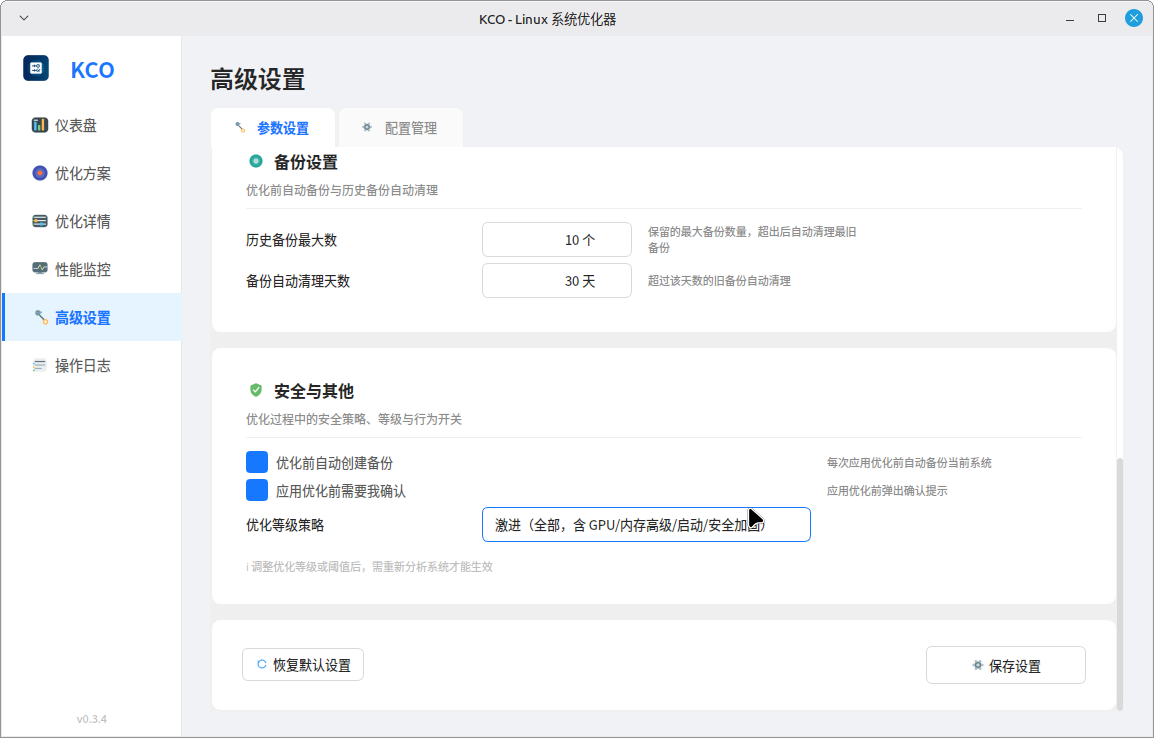Image resolution: width=1154 pixels, height=738 pixels.
Task: Click the dashboard 仪表盘 icon in sidebar
Action: [40, 125]
